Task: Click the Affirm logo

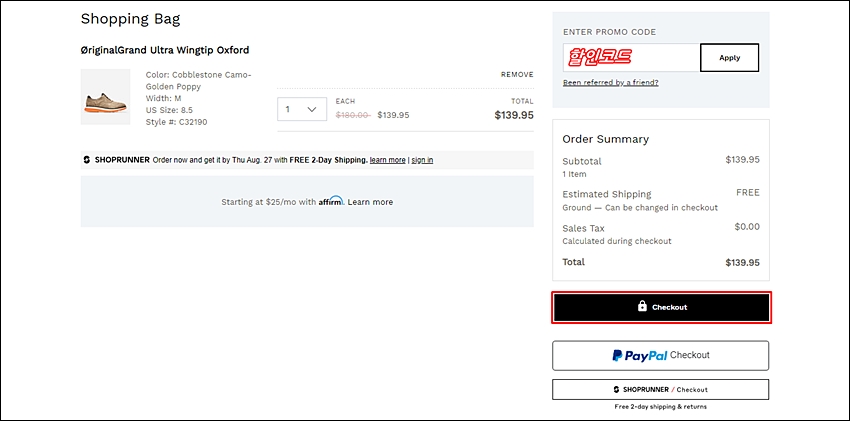Action: 331,201
